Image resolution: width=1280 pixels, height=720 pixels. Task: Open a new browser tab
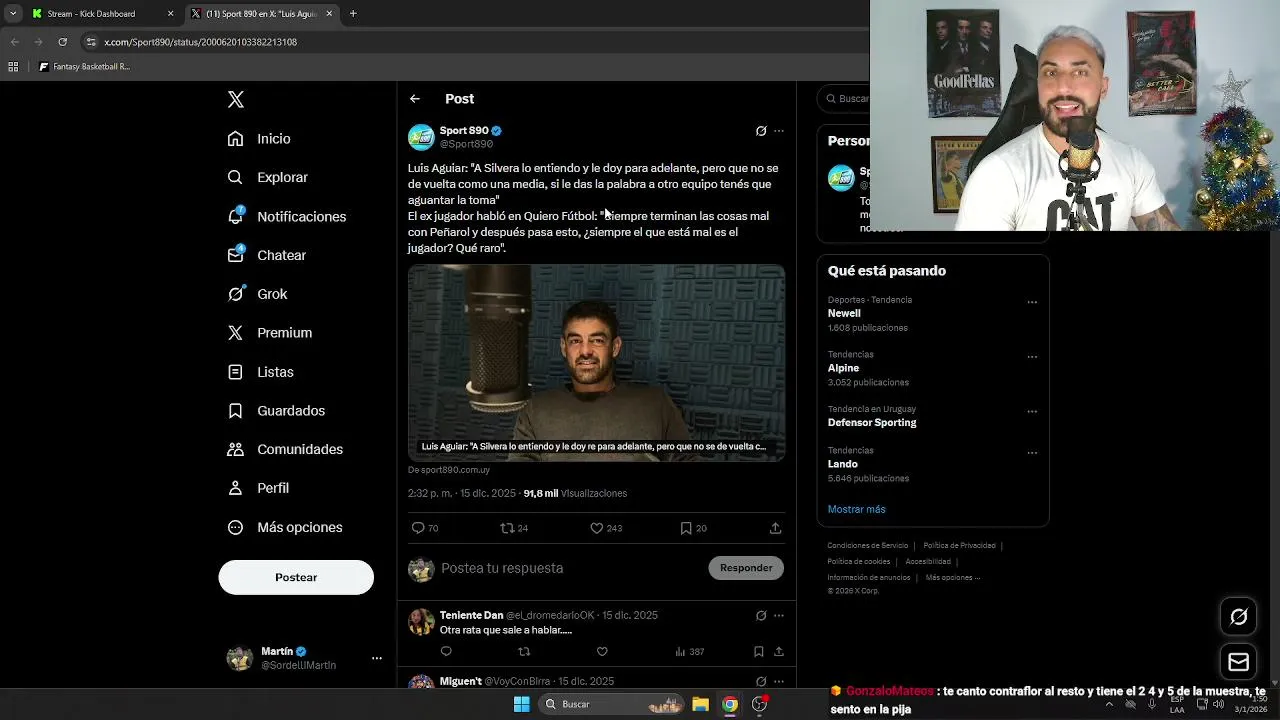(x=353, y=14)
